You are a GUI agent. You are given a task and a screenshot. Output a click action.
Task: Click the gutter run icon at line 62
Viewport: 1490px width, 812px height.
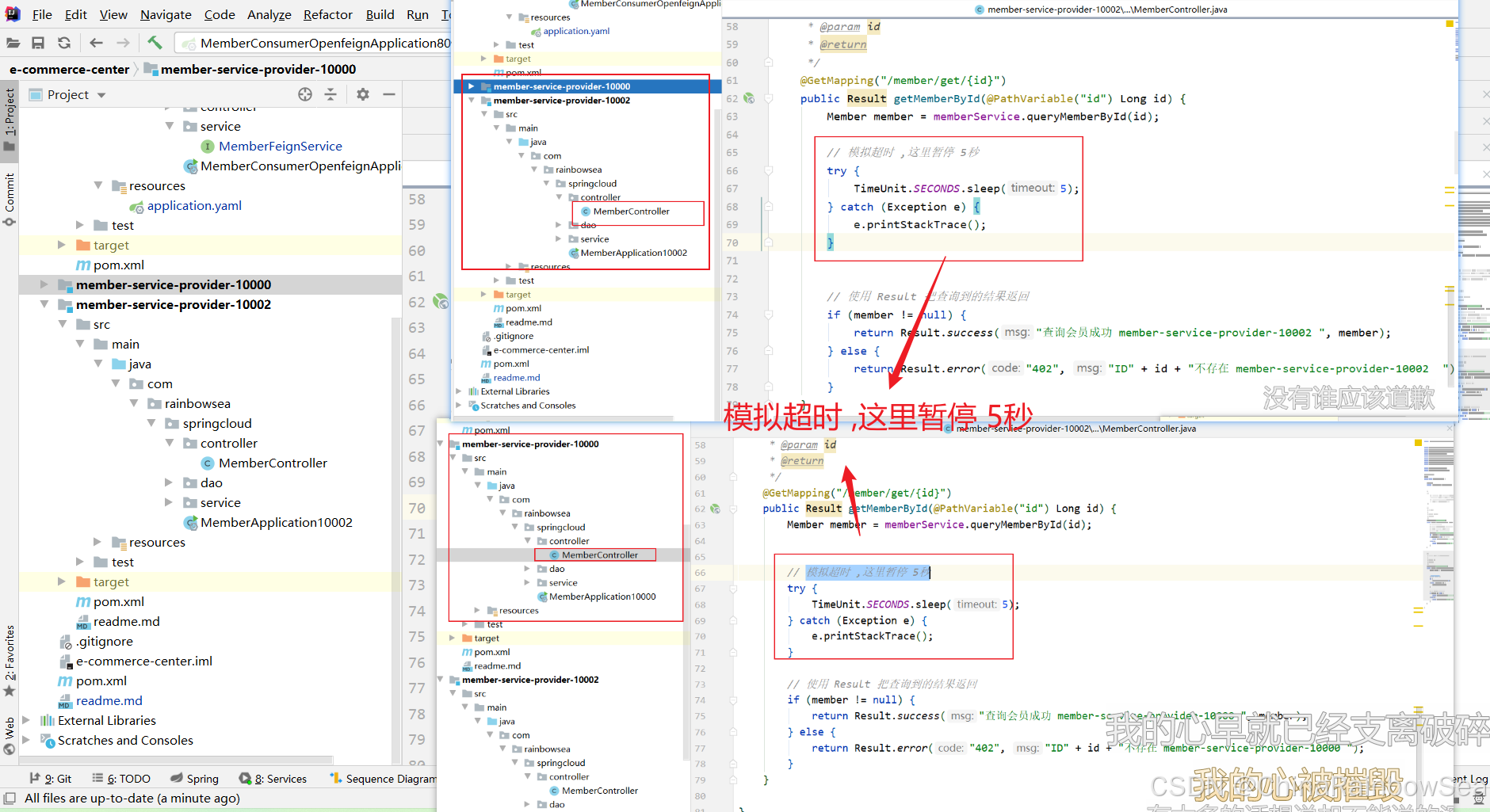[x=441, y=301]
